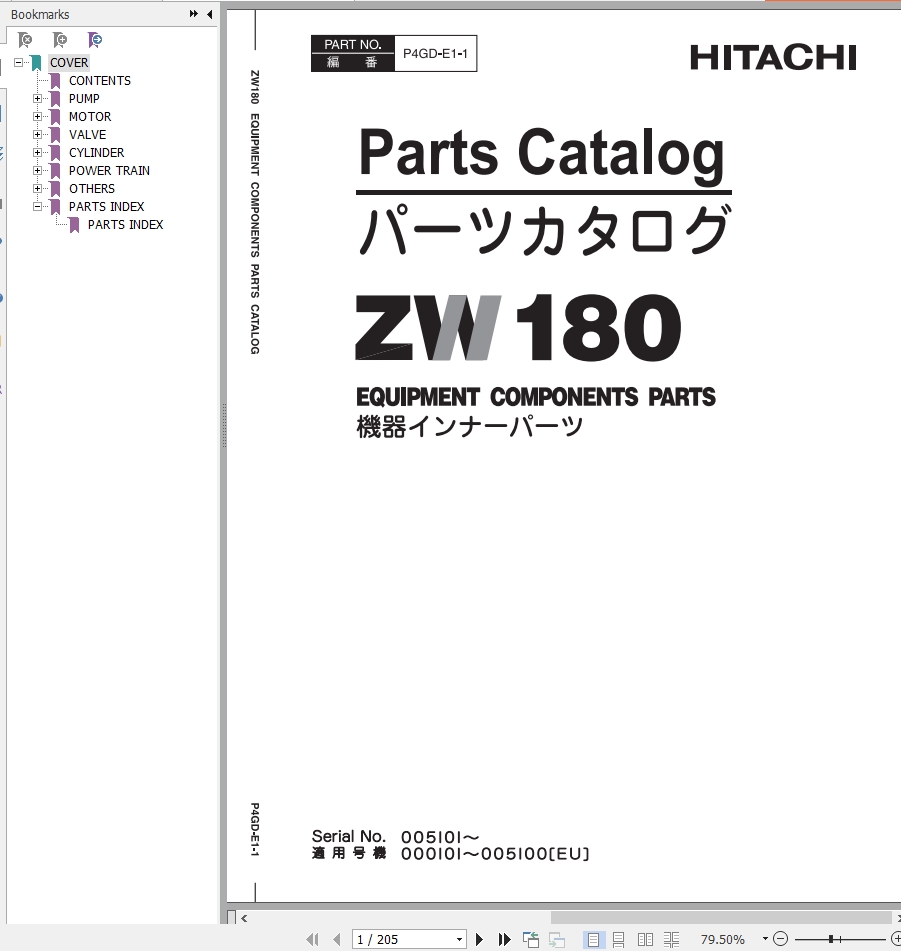Click the horizontal scrollbar under the page
Viewport: 901px width, 951px height.
point(721,918)
